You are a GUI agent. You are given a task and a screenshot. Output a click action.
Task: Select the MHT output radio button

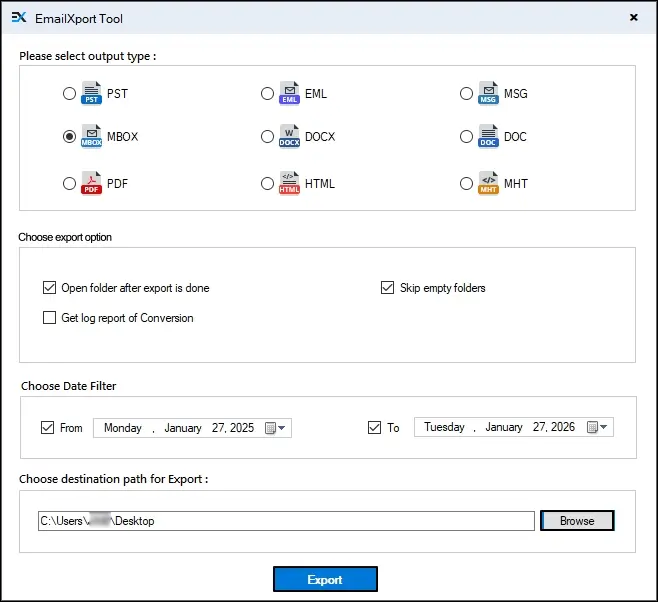pyautogui.click(x=466, y=183)
